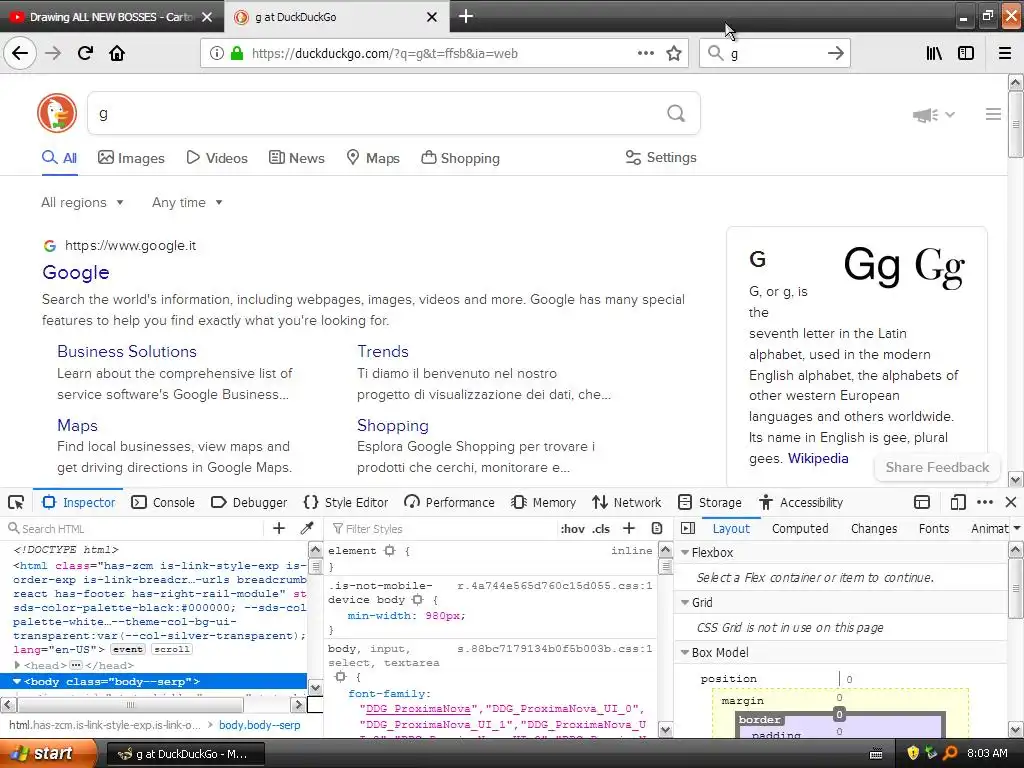Focus the Filter Styles field
This screenshot has width=1024, height=768.
coord(444,528)
